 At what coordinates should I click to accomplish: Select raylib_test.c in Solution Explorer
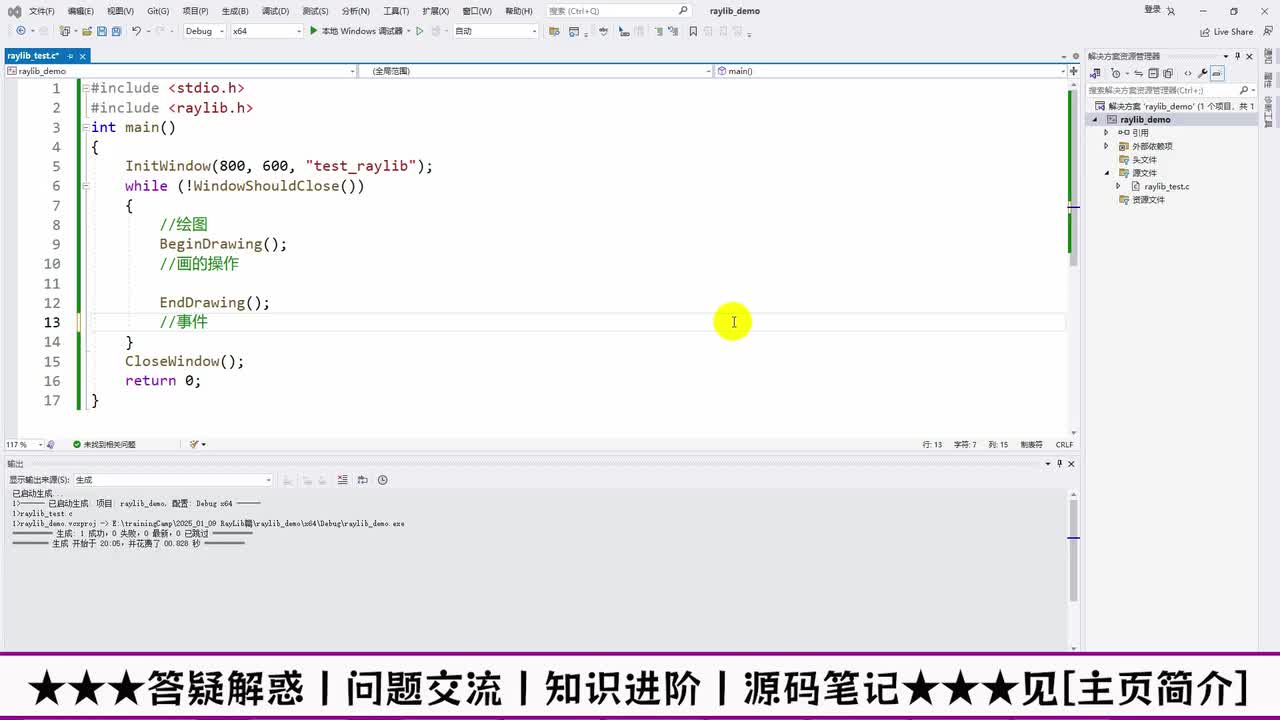[1166, 186]
